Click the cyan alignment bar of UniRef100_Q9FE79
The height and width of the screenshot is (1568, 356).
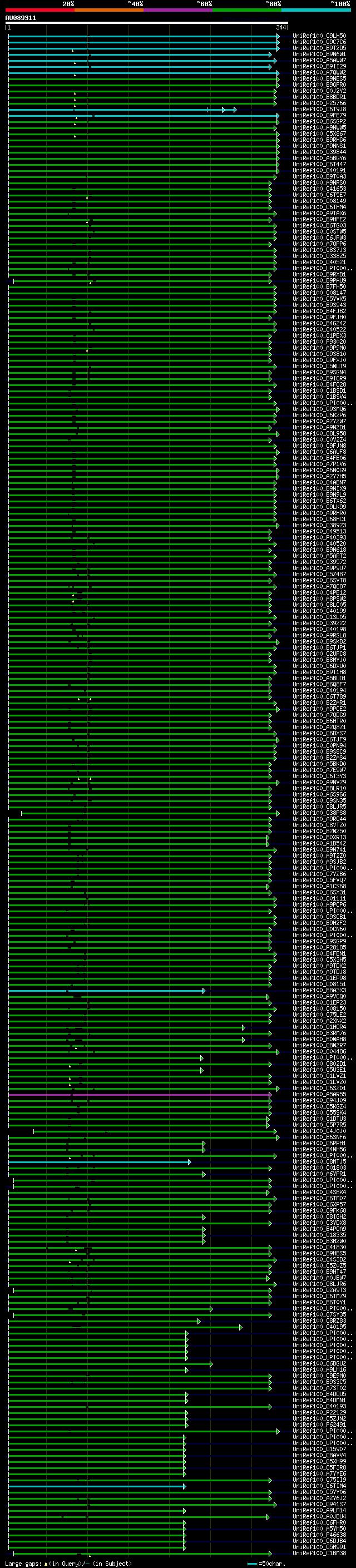click(144, 116)
